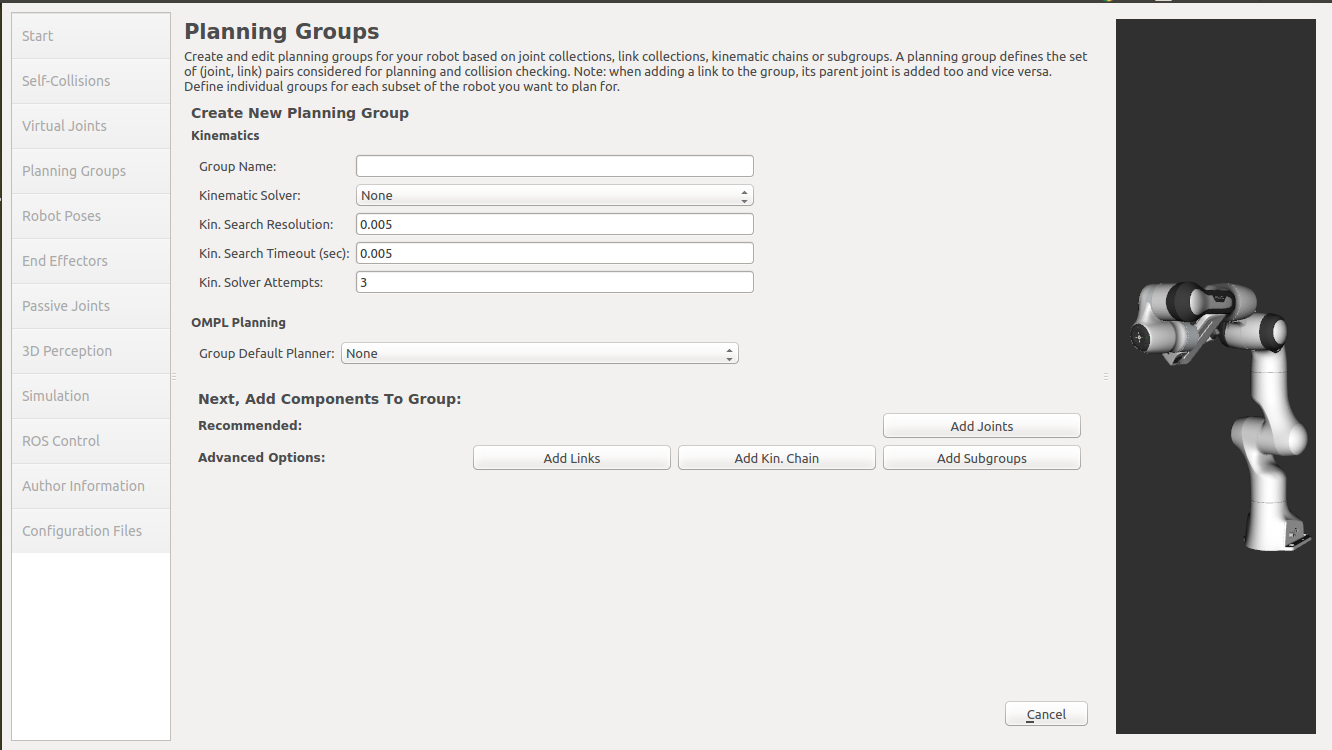Go to Self-Collisions section
1332x750 pixels.
pyautogui.click(x=91, y=81)
